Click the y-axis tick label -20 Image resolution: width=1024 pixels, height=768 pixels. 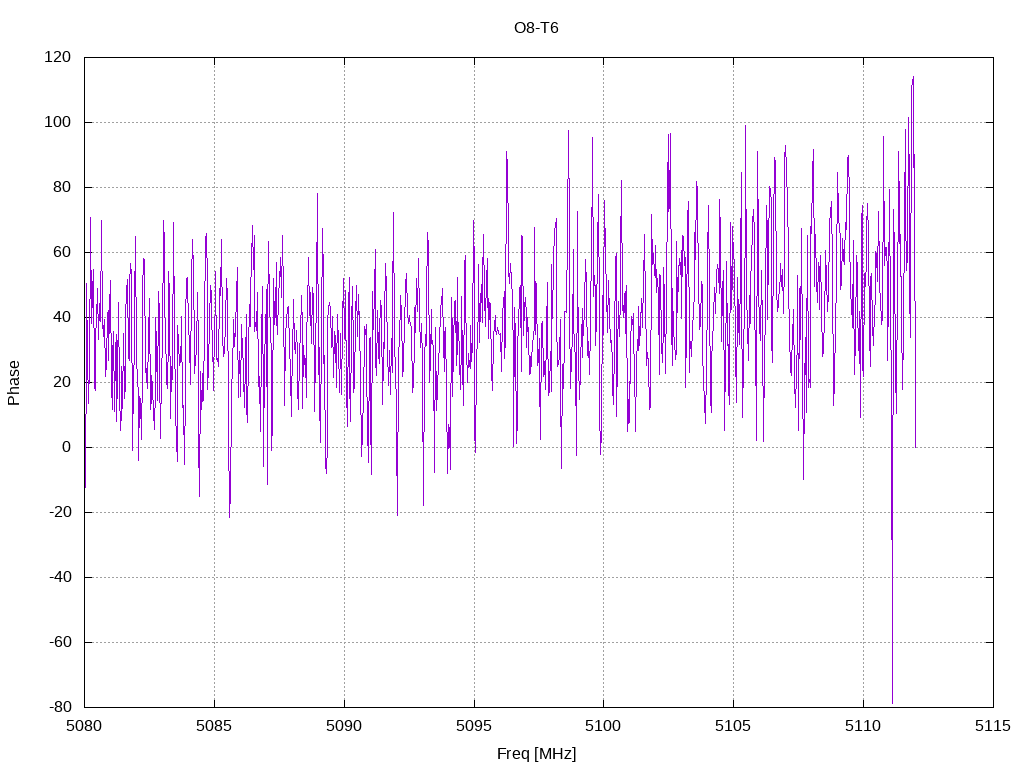coord(60,512)
